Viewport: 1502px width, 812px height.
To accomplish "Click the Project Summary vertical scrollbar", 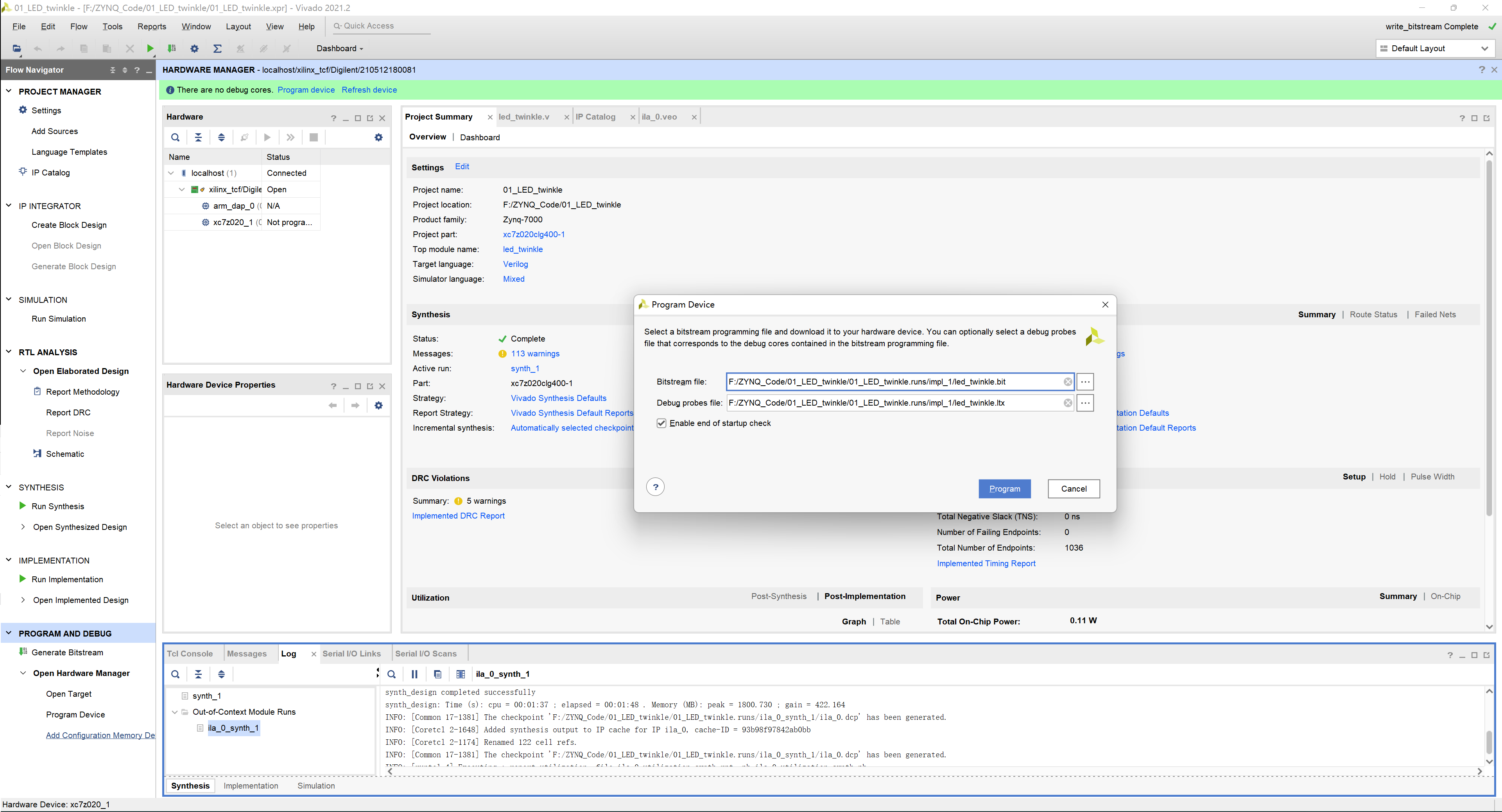I will [1489, 338].
